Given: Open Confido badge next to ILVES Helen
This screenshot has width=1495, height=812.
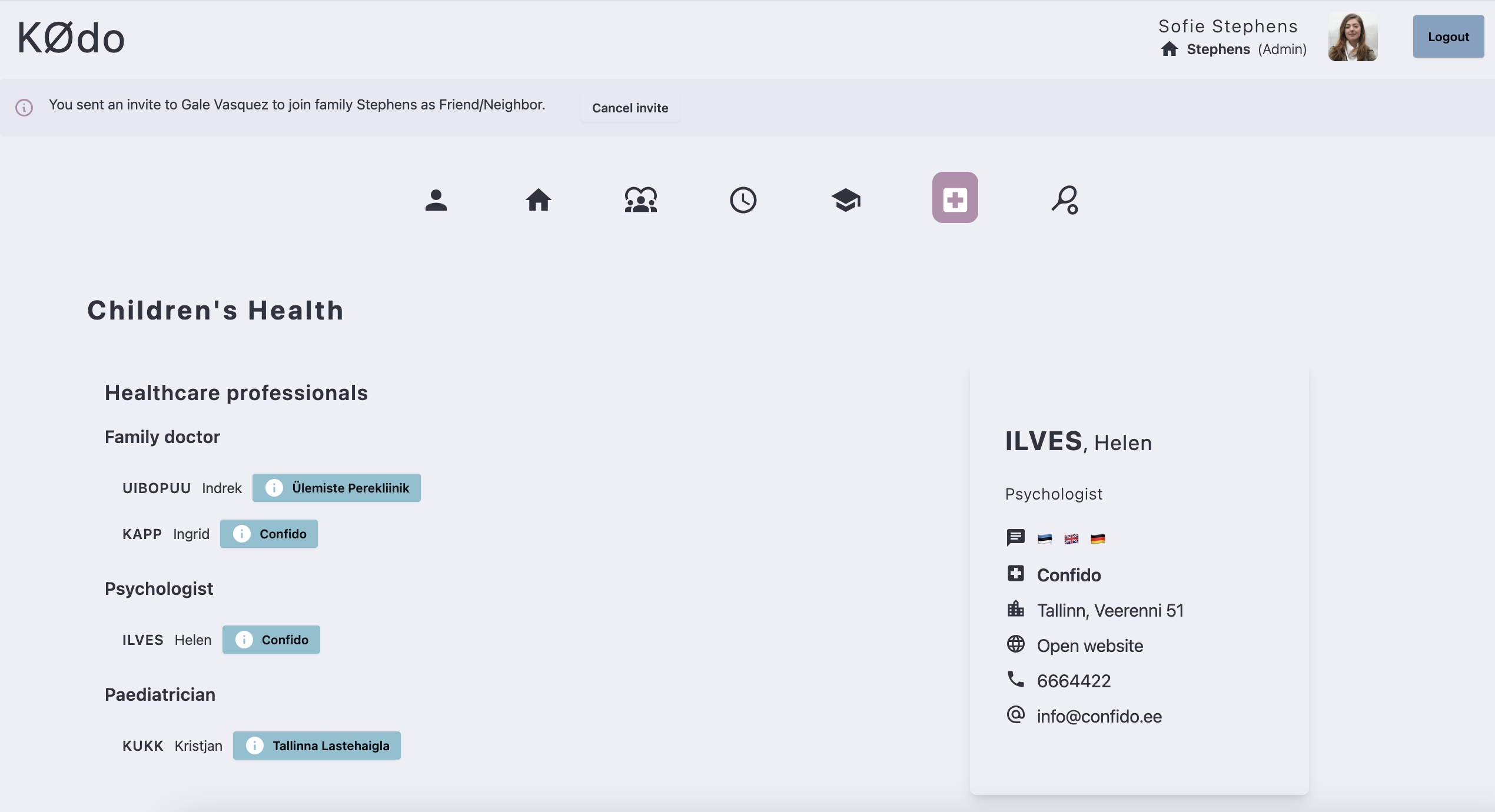Looking at the screenshot, I should pos(271,640).
